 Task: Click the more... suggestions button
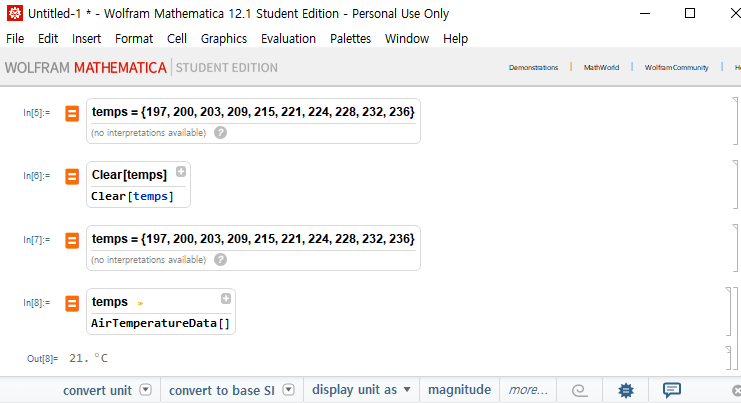click(x=528, y=390)
